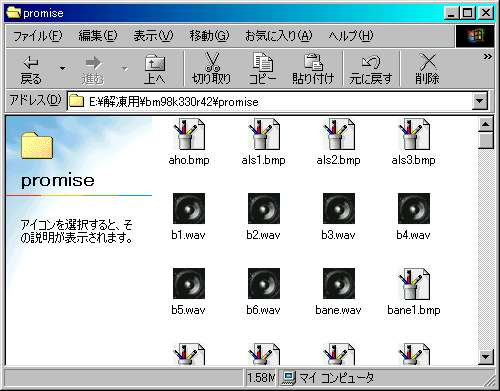Select the b5.wav speaker icon
The image size is (500, 391).
click(189, 284)
